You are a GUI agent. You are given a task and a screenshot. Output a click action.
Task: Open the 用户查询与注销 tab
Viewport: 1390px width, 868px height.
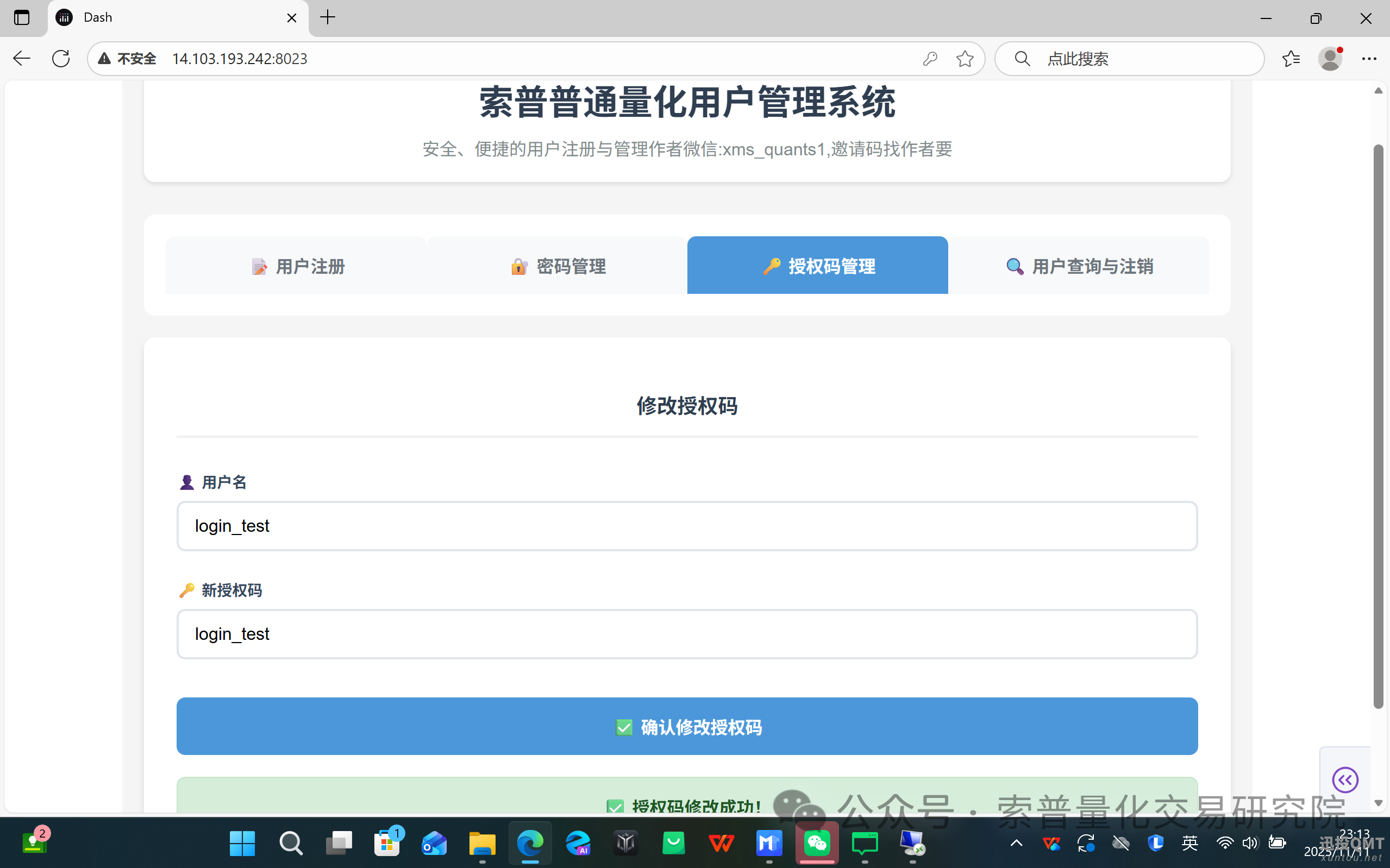1079,266
